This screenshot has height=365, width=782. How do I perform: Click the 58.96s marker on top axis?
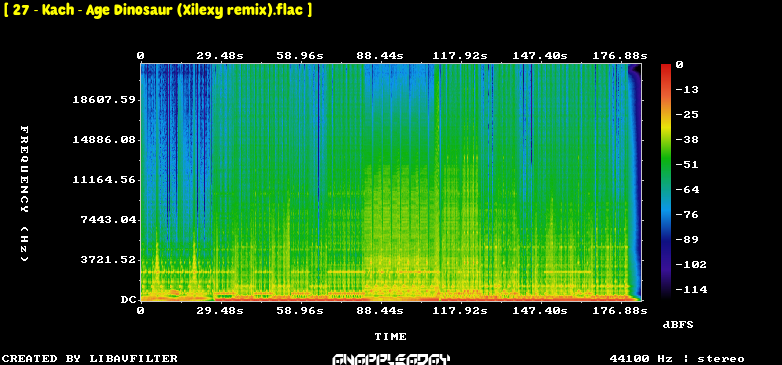300,56
